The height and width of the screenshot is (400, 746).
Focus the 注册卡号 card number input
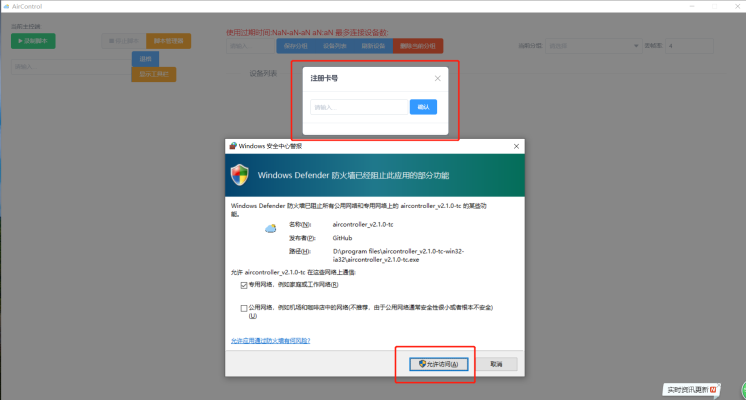click(x=360, y=107)
